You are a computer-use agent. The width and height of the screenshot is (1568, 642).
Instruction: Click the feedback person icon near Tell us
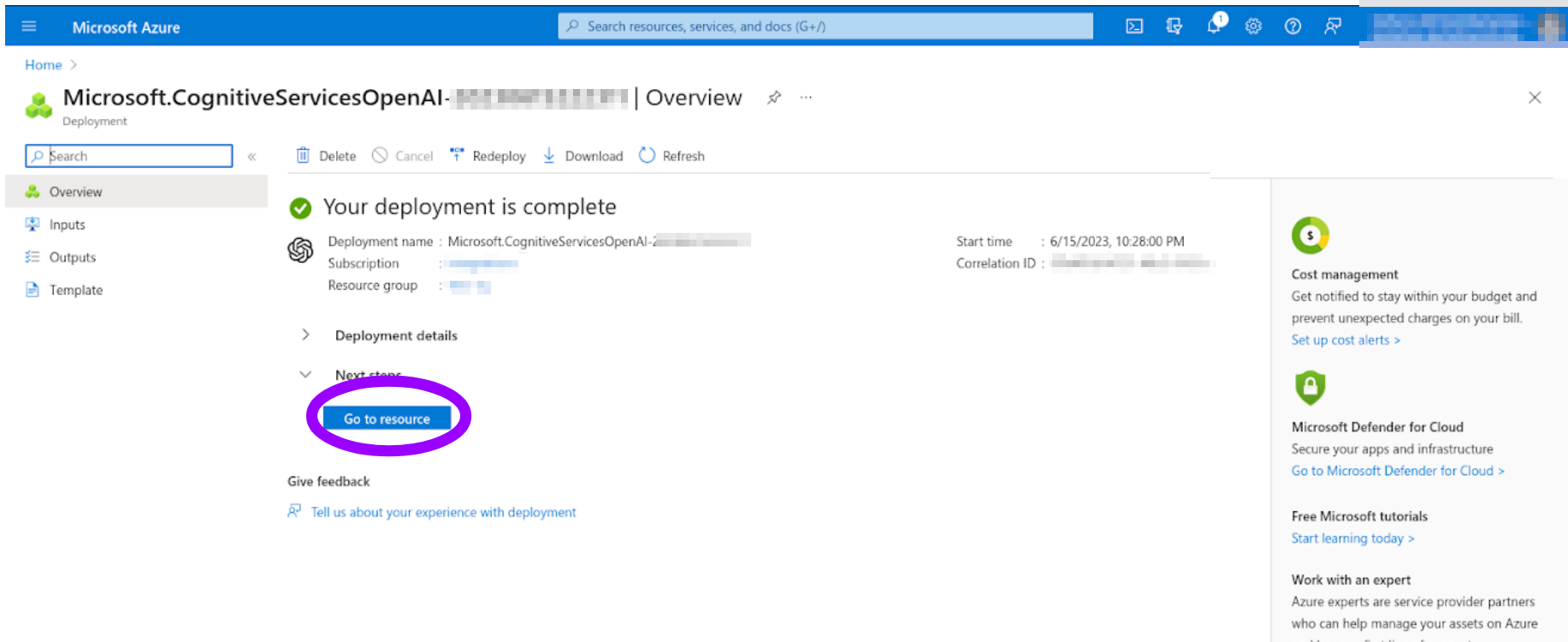294,511
